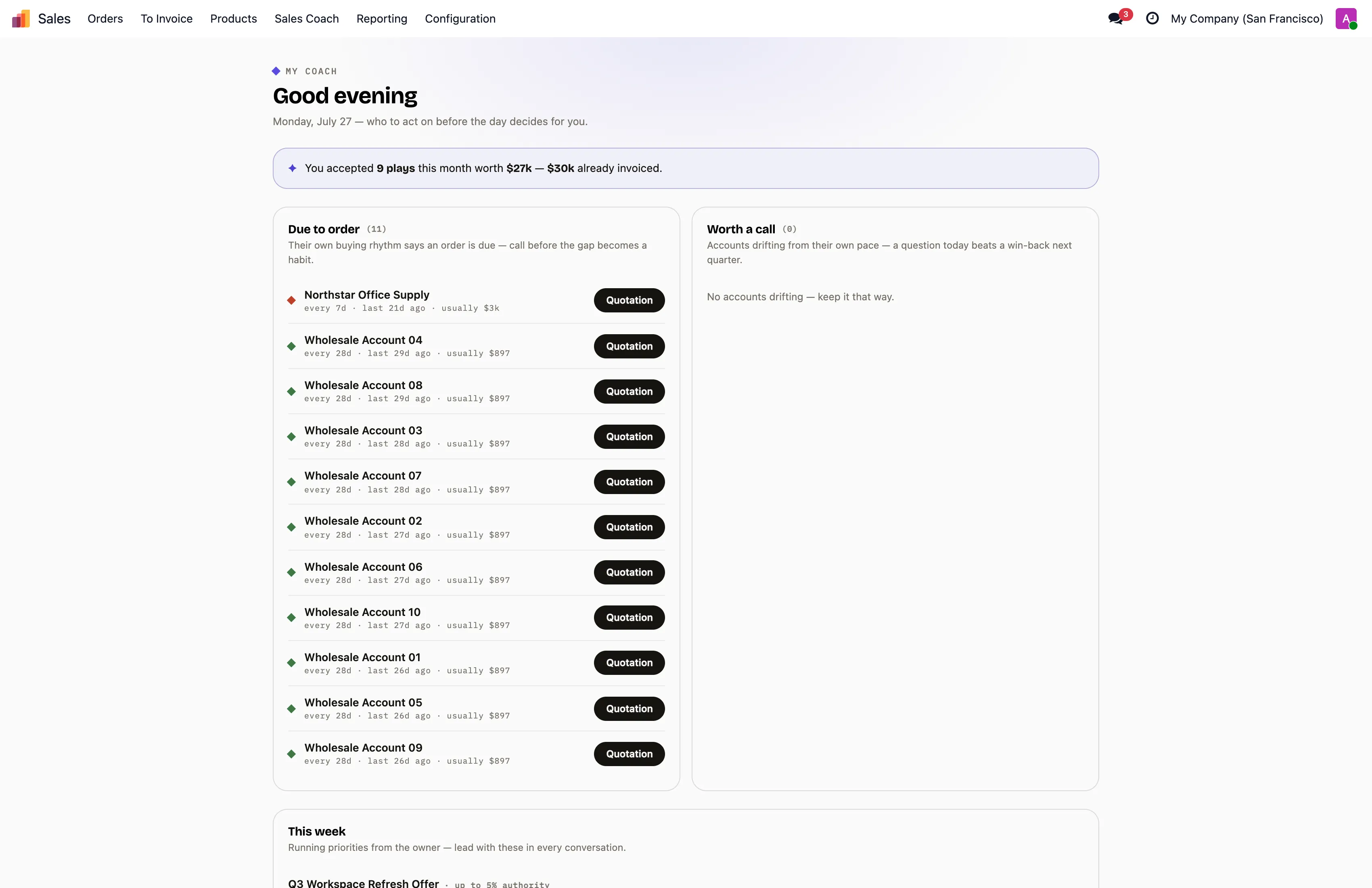The height and width of the screenshot is (888, 1372).
Task: Create Quotation for Wholesale Account 10
Action: pos(630,618)
